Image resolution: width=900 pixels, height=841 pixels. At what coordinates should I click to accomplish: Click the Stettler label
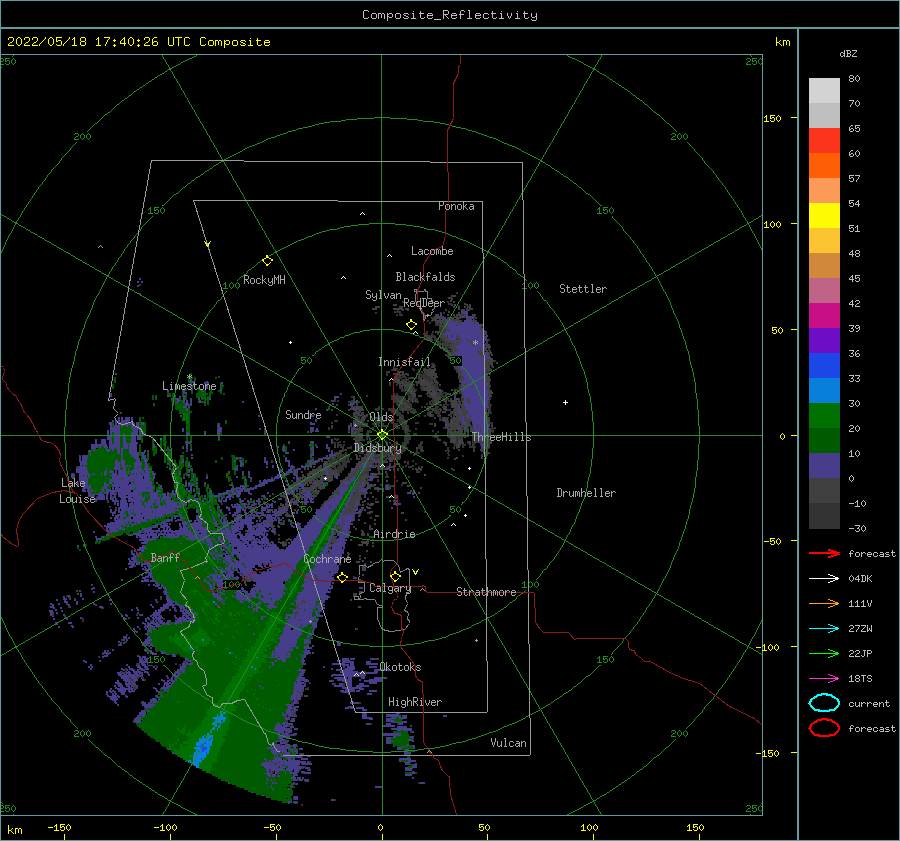point(583,289)
